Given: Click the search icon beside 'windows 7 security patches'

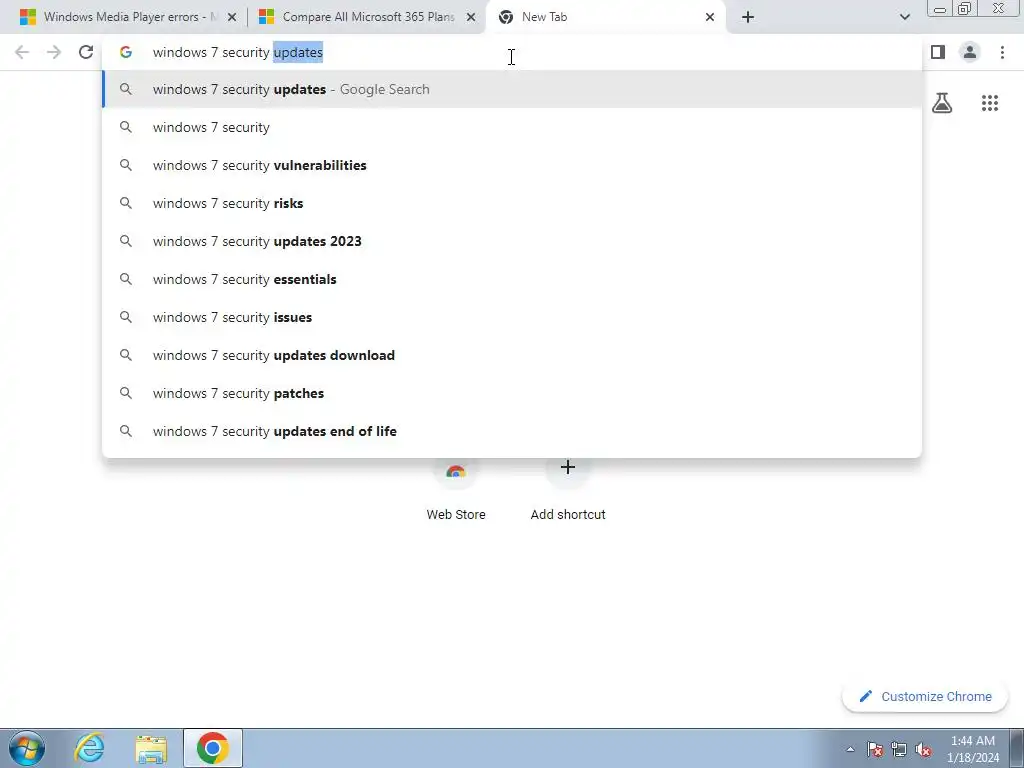Looking at the screenshot, I should click(x=125, y=393).
